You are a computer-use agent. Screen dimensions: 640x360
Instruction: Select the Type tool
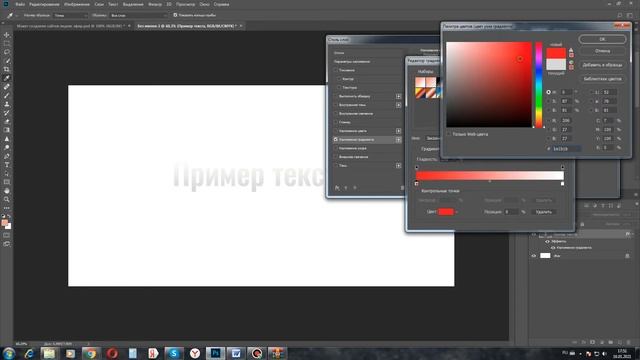[x=7, y=164]
